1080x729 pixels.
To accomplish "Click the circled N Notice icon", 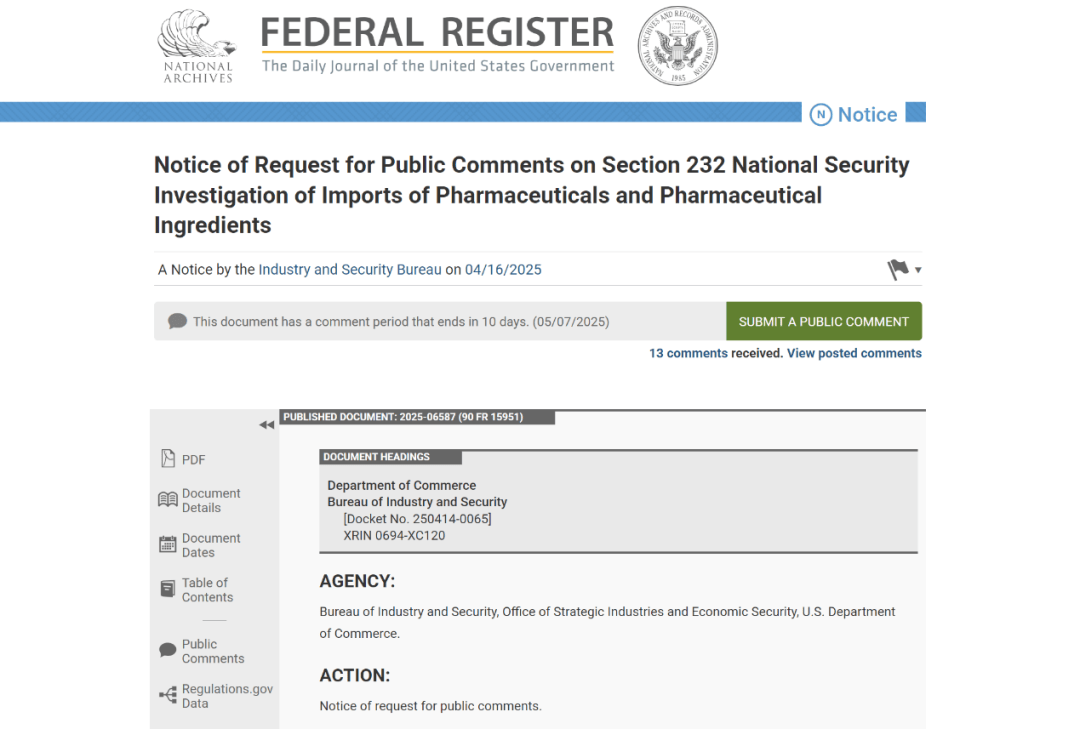I will tap(820, 115).
